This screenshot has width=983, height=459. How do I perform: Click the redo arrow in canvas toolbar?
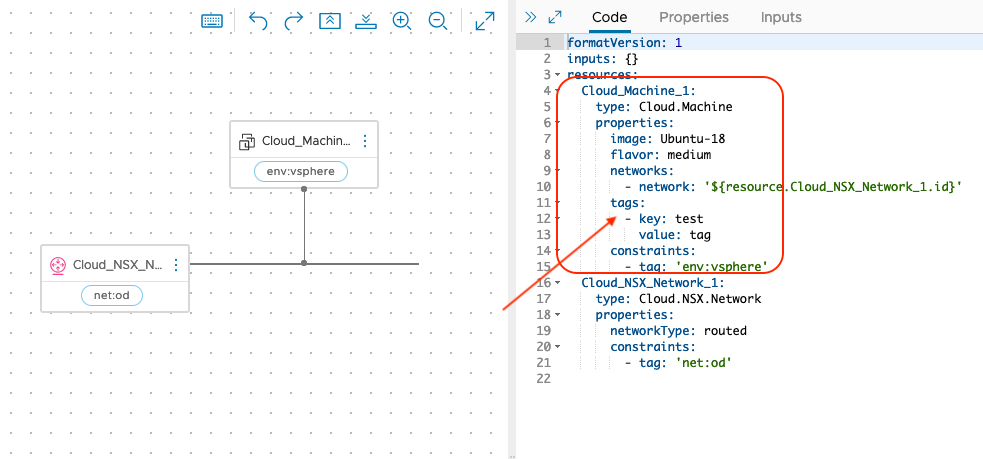(x=293, y=21)
